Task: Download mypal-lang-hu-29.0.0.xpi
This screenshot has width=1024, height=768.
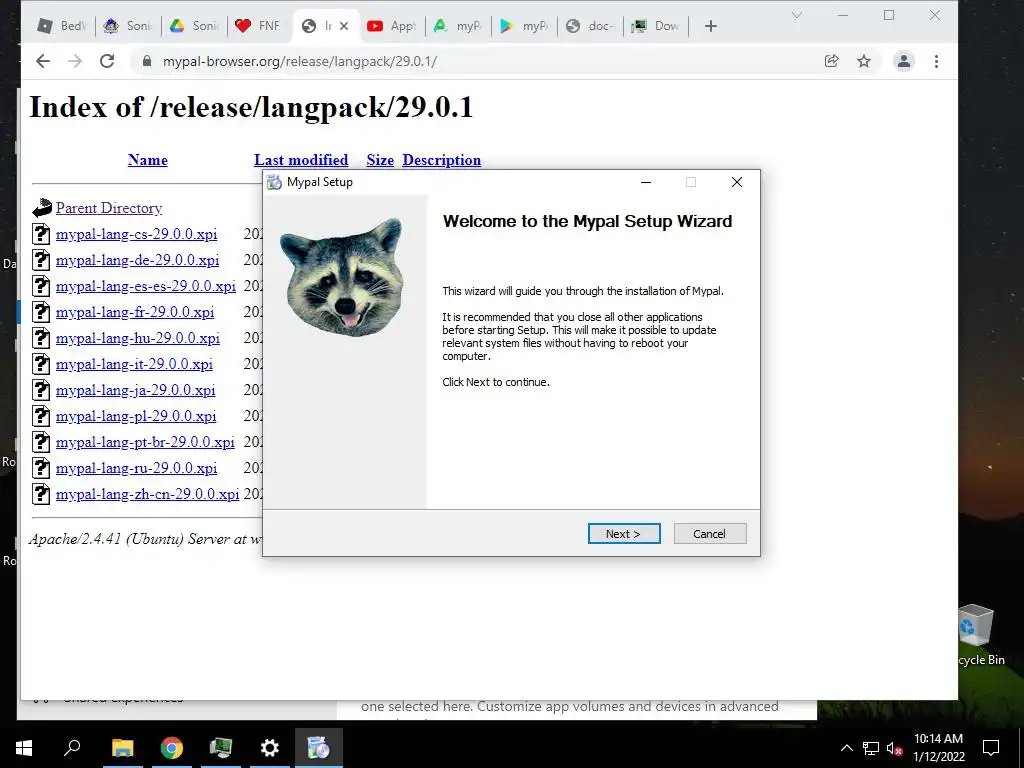Action: click(x=138, y=338)
